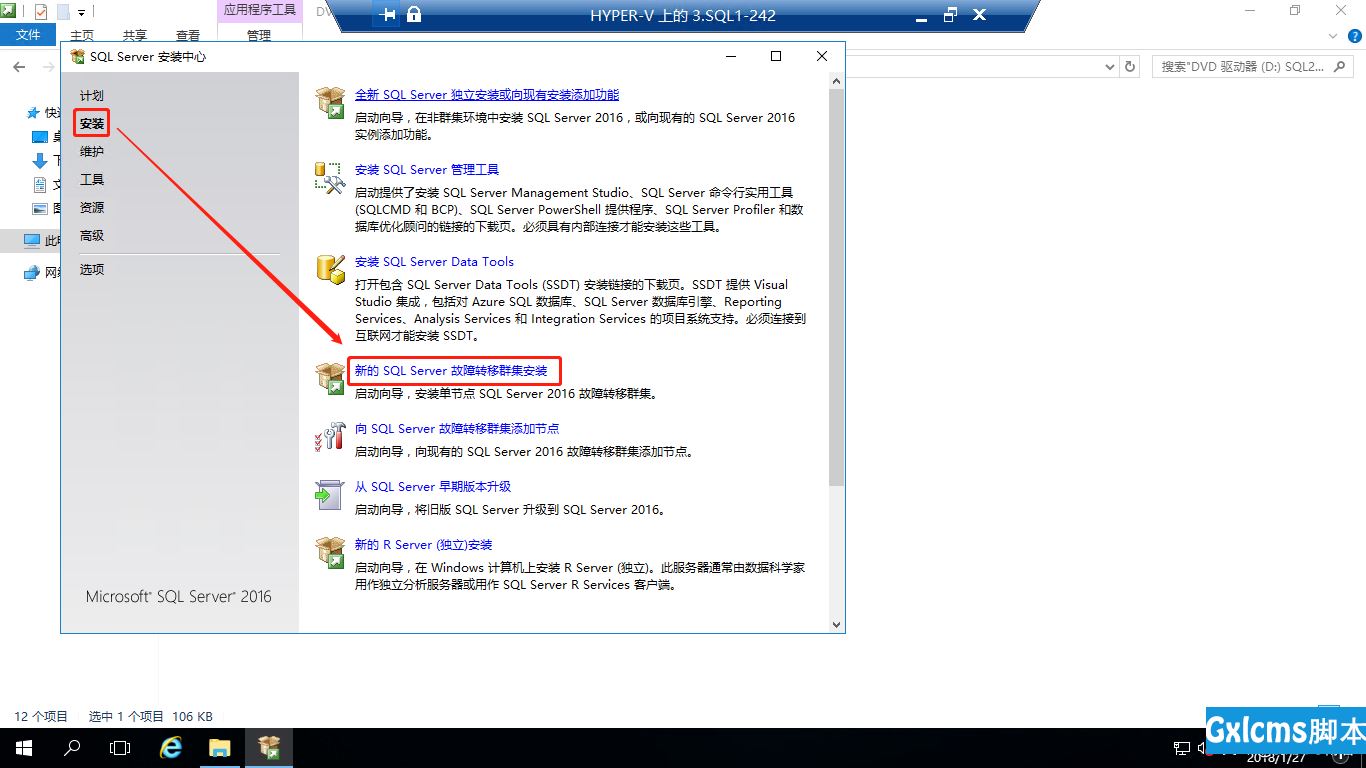
Task: Click the upgrade from earlier version icon
Action: point(330,494)
